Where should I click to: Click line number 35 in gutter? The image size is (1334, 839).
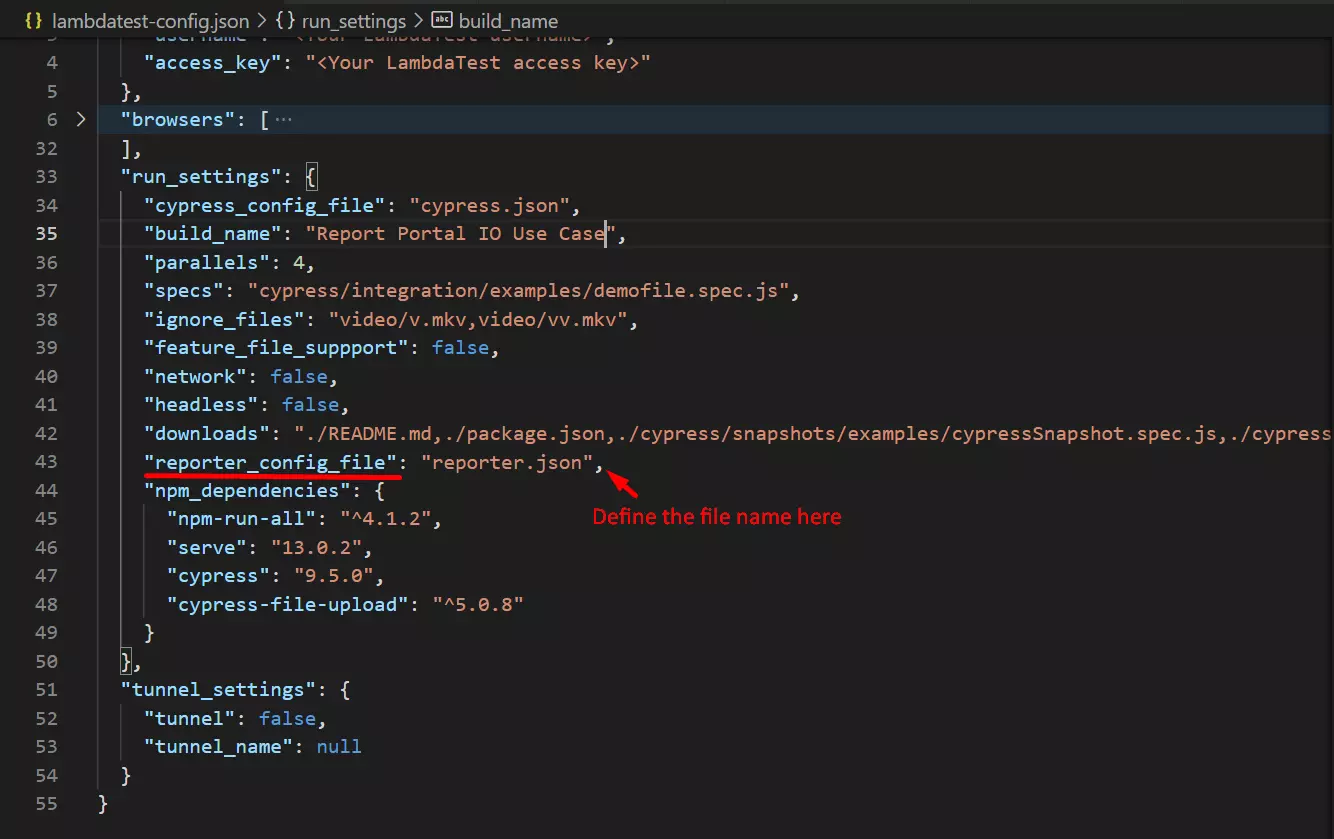(x=46, y=234)
